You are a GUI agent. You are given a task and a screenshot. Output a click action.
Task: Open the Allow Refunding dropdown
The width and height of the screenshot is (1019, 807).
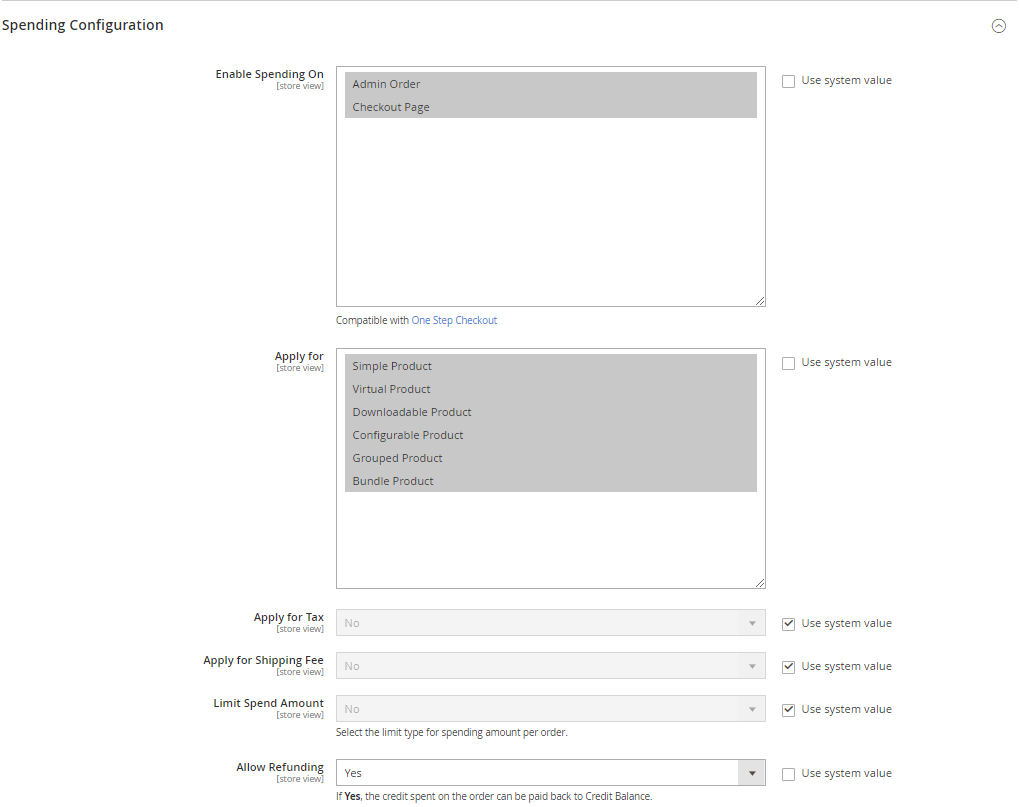point(550,773)
